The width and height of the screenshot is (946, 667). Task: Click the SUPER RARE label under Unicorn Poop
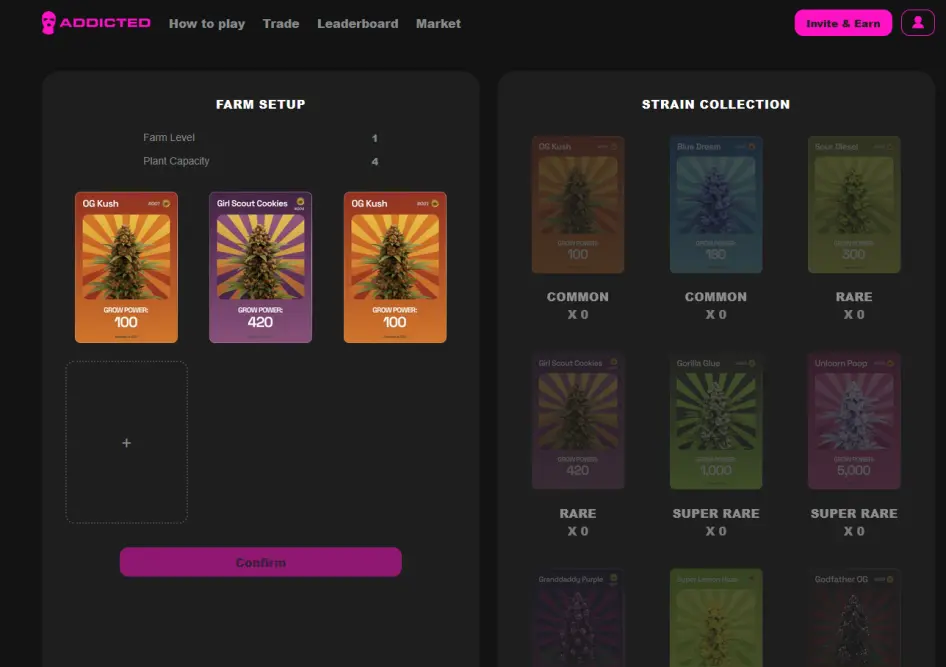click(x=854, y=513)
